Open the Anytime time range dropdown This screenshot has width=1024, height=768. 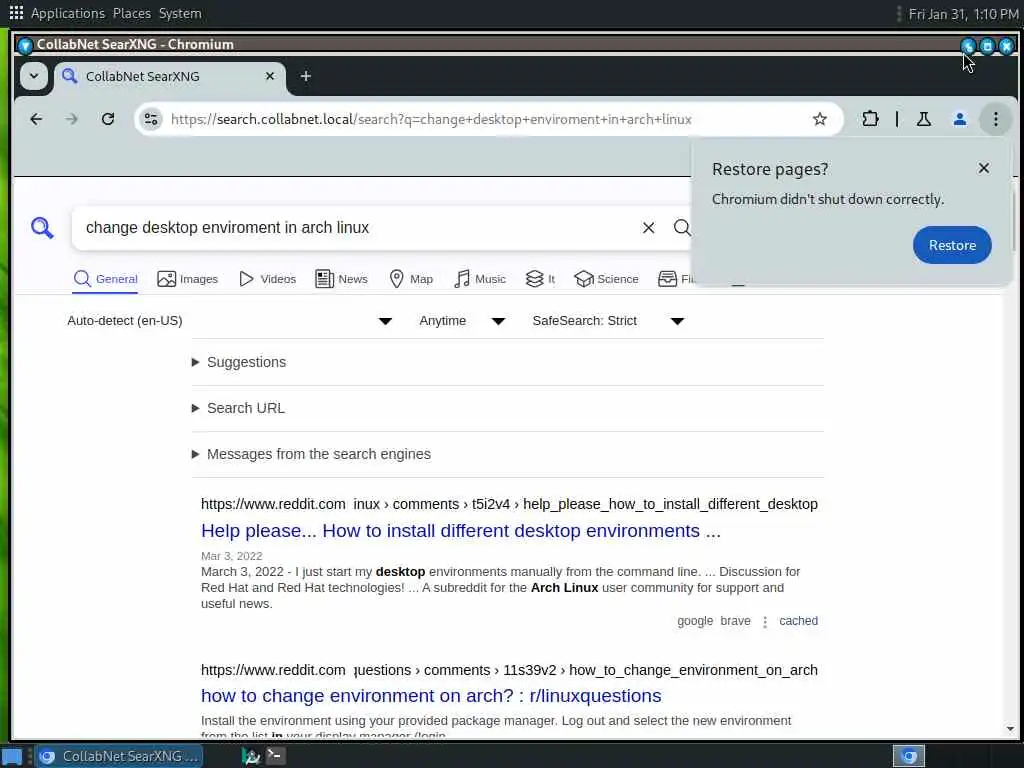462,321
